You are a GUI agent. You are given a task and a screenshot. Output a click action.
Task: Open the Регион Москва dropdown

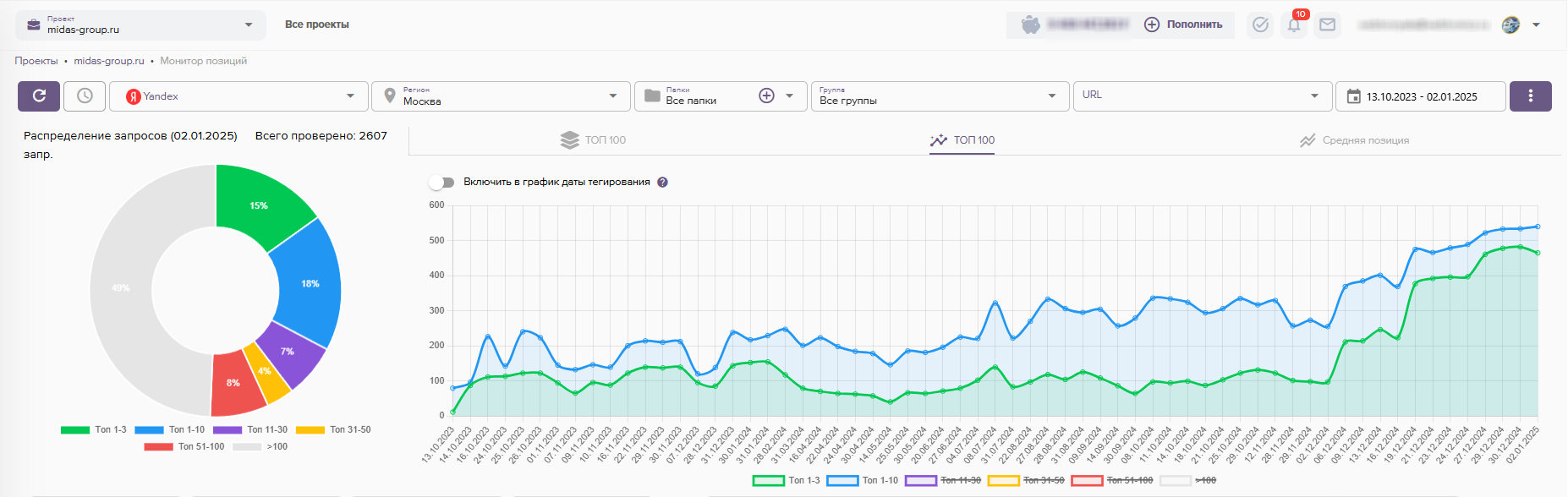(501, 96)
